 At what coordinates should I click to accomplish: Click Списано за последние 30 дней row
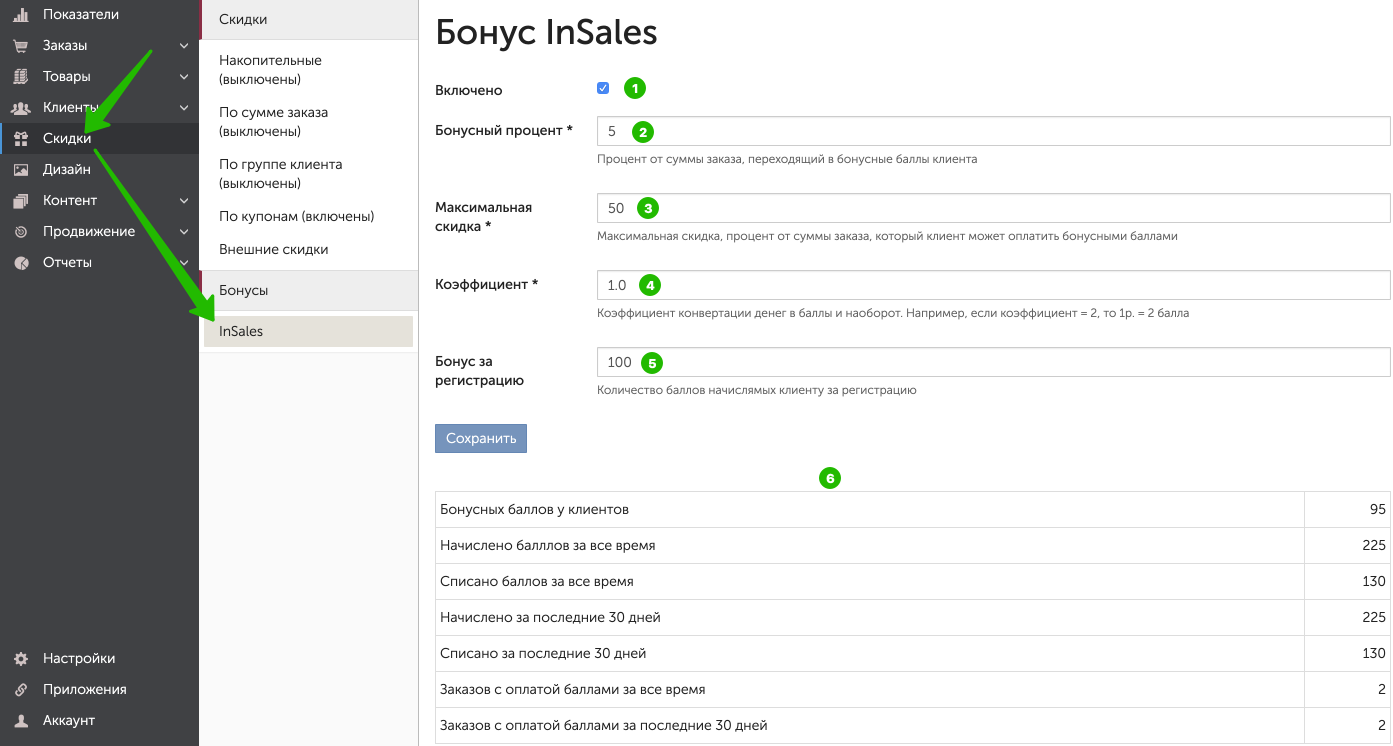point(913,653)
